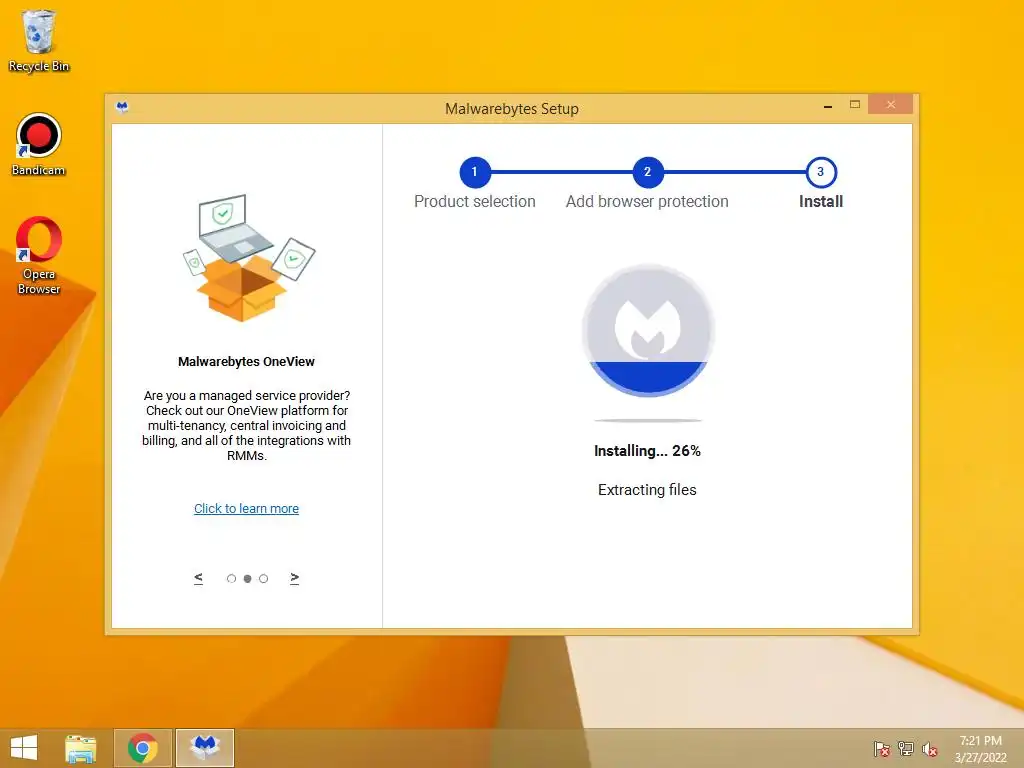
Task: Close the Malwarebytes Setup window
Action: [x=890, y=104]
